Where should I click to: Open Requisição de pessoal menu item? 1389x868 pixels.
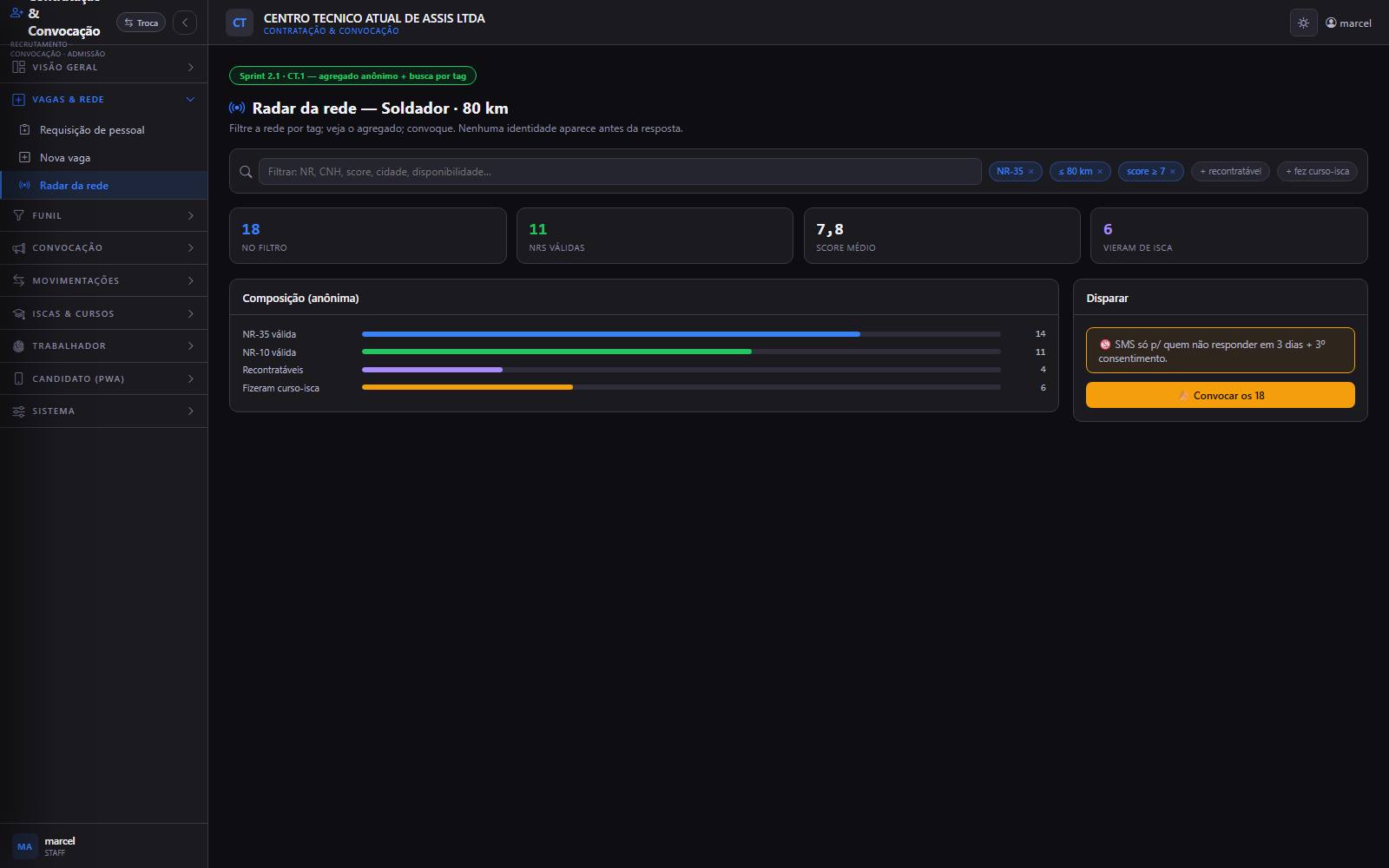(104, 129)
